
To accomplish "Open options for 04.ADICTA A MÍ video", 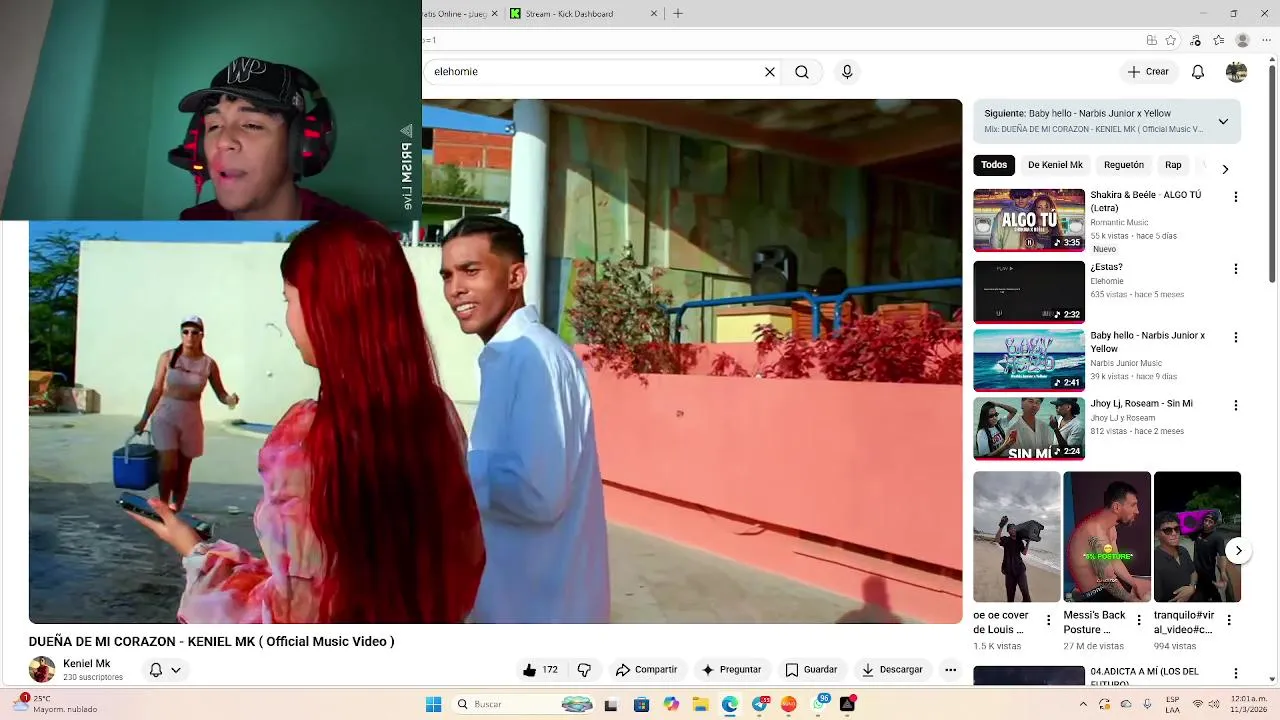I will (x=1235, y=674).
